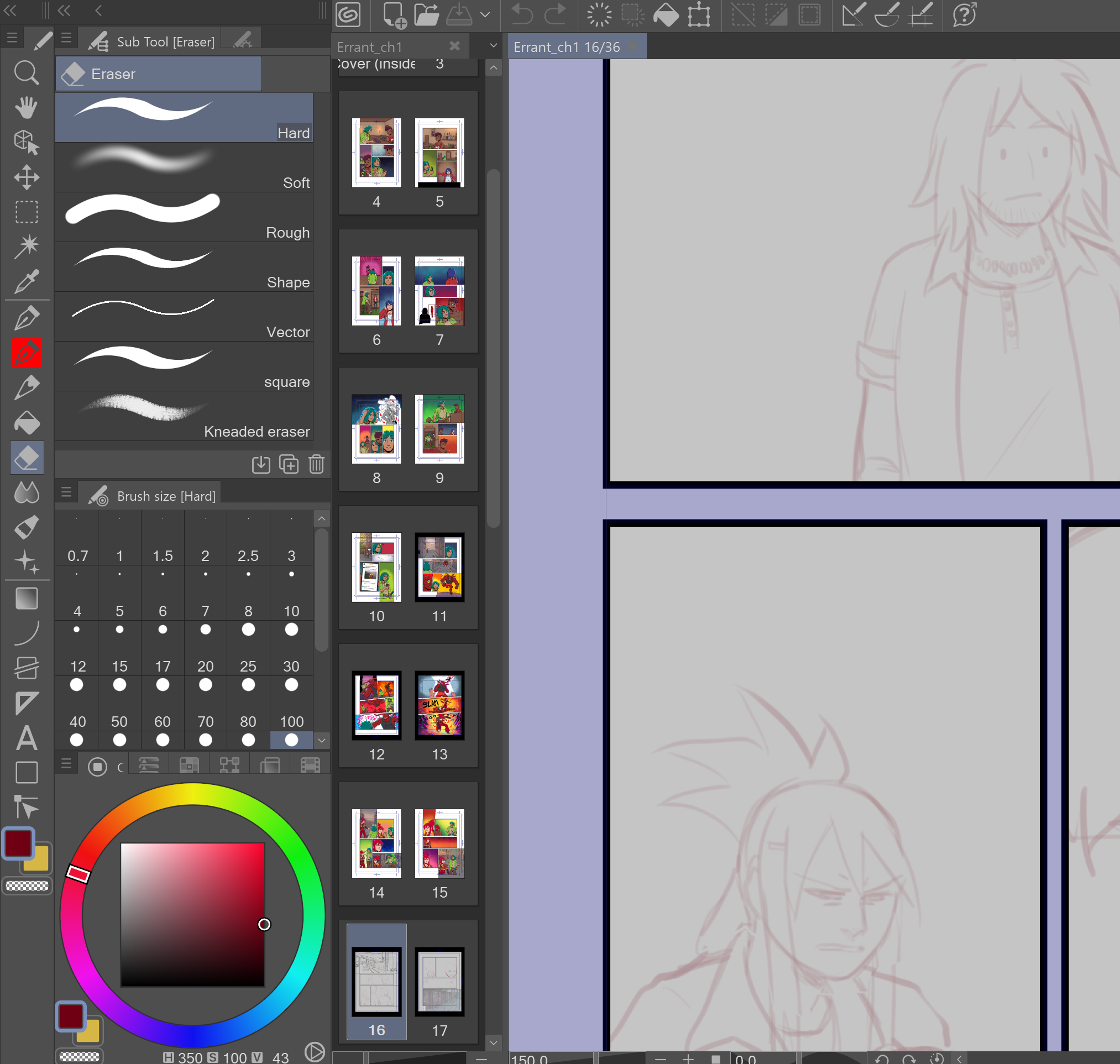
Task: Select the Auto Select wand tool
Action: click(x=27, y=245)
